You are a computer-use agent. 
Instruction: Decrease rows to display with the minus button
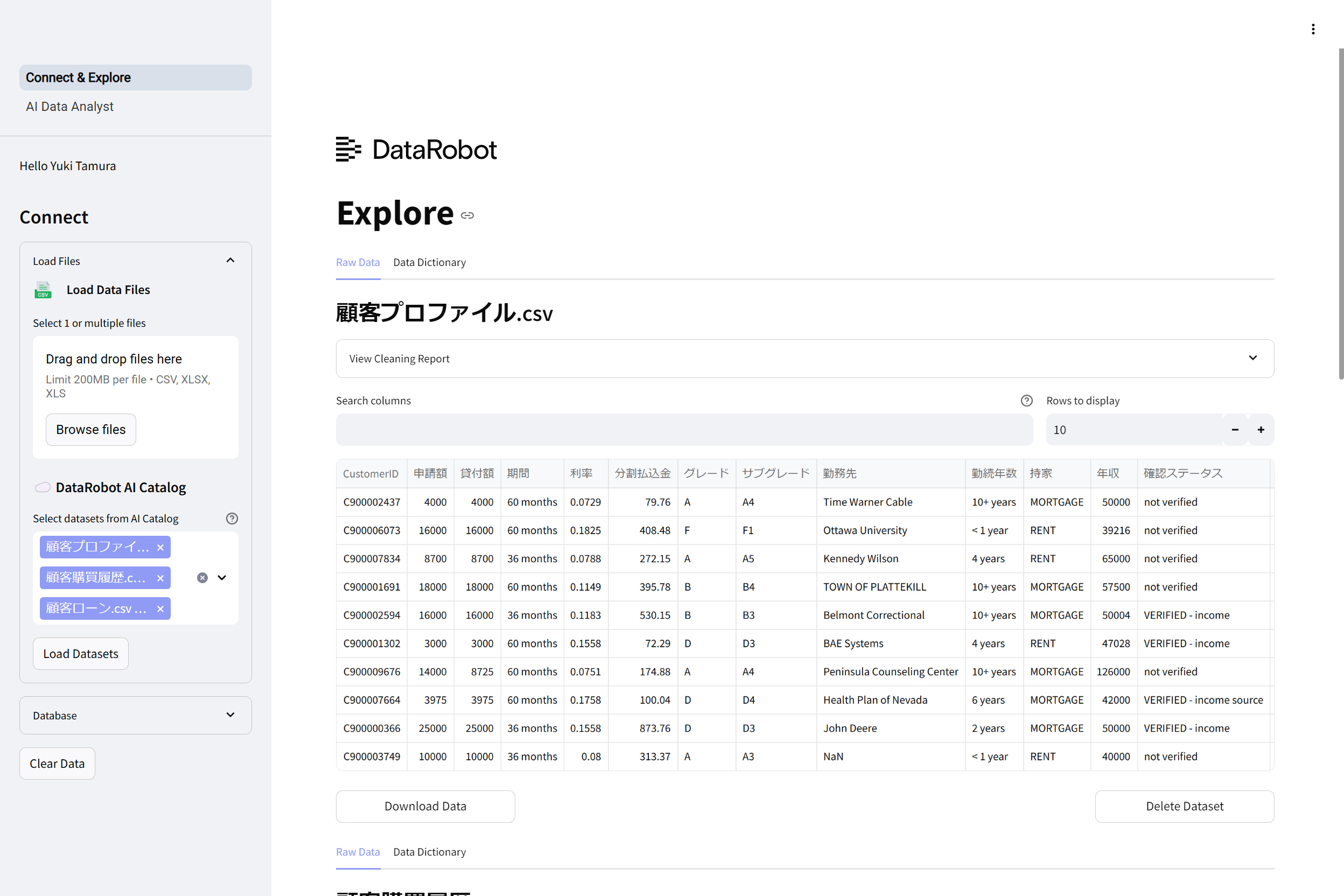(1235, 430)
